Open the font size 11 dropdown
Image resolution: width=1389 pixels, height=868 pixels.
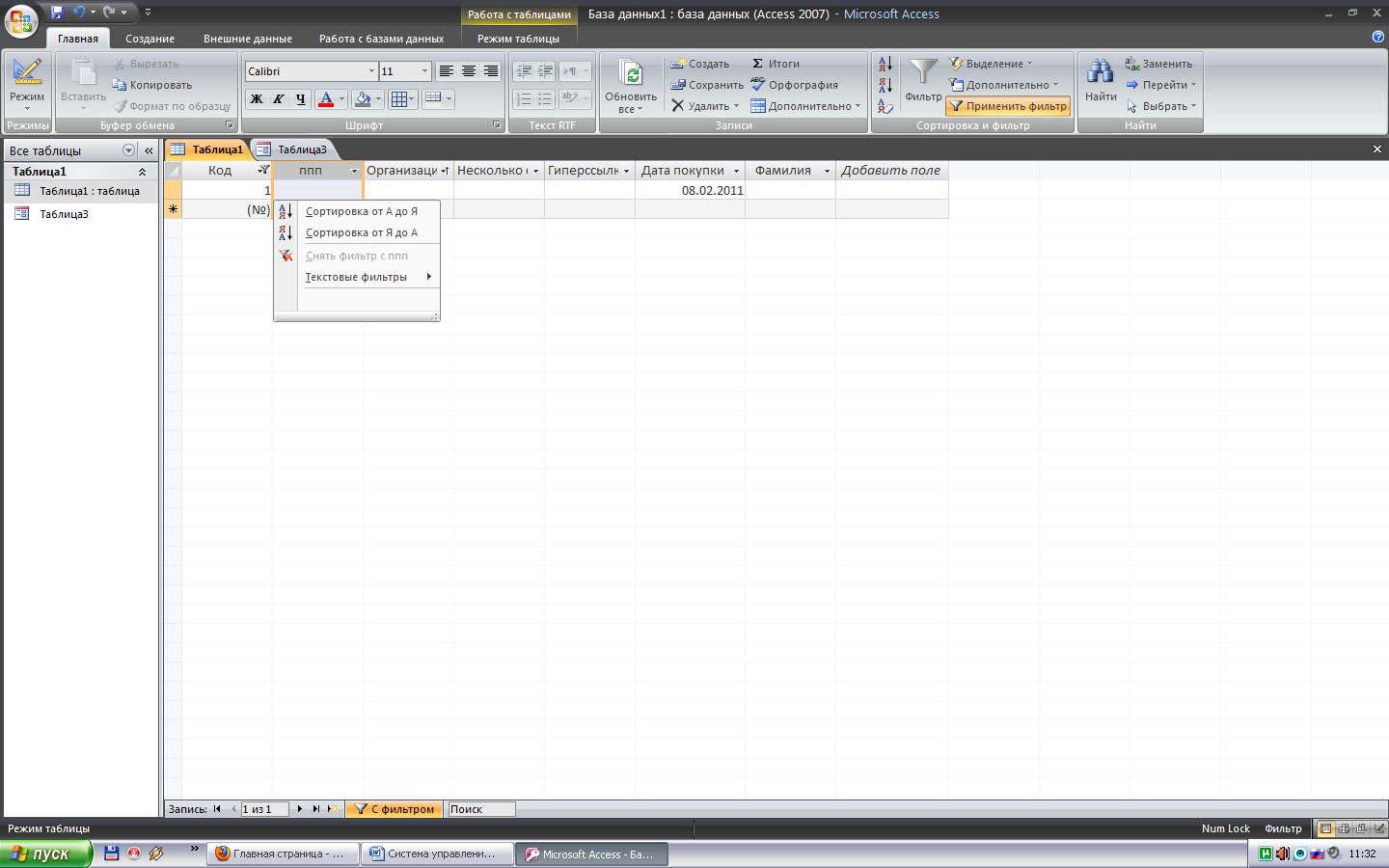pos(424,71)
